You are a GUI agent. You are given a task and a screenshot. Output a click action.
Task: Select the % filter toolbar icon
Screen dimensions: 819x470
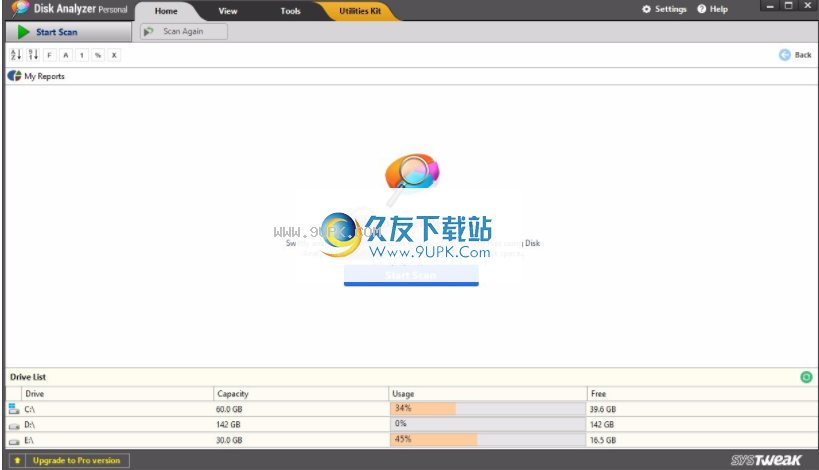point(98,55)
